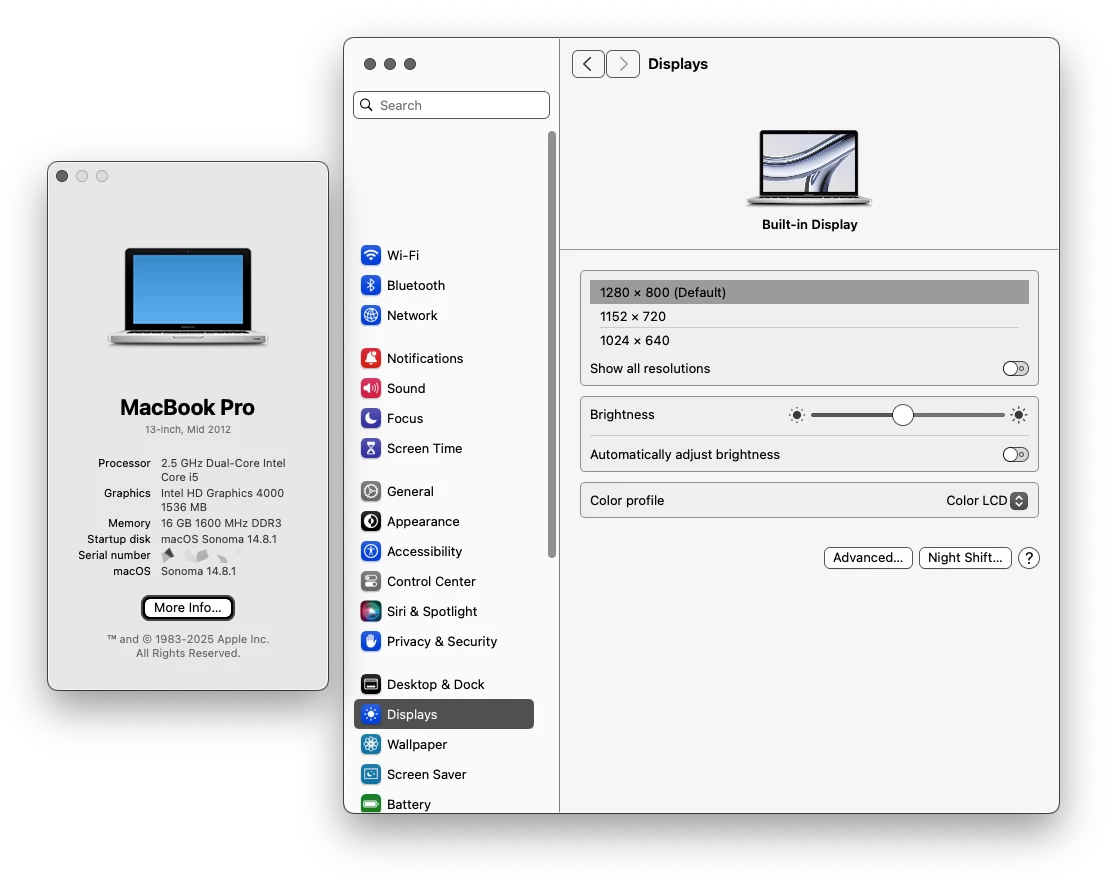Click the Siri & Spotlight icon

coord(370,610)
